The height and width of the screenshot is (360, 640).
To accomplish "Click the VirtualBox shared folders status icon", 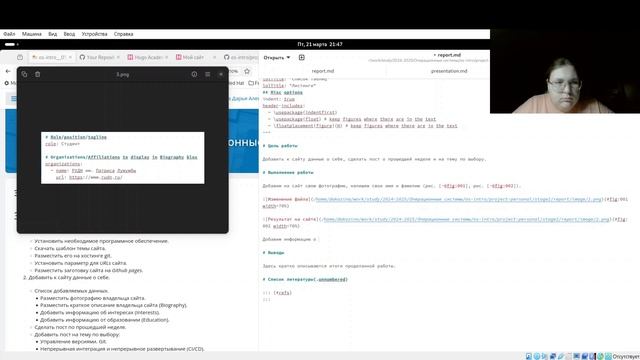I will coord(569,356).
